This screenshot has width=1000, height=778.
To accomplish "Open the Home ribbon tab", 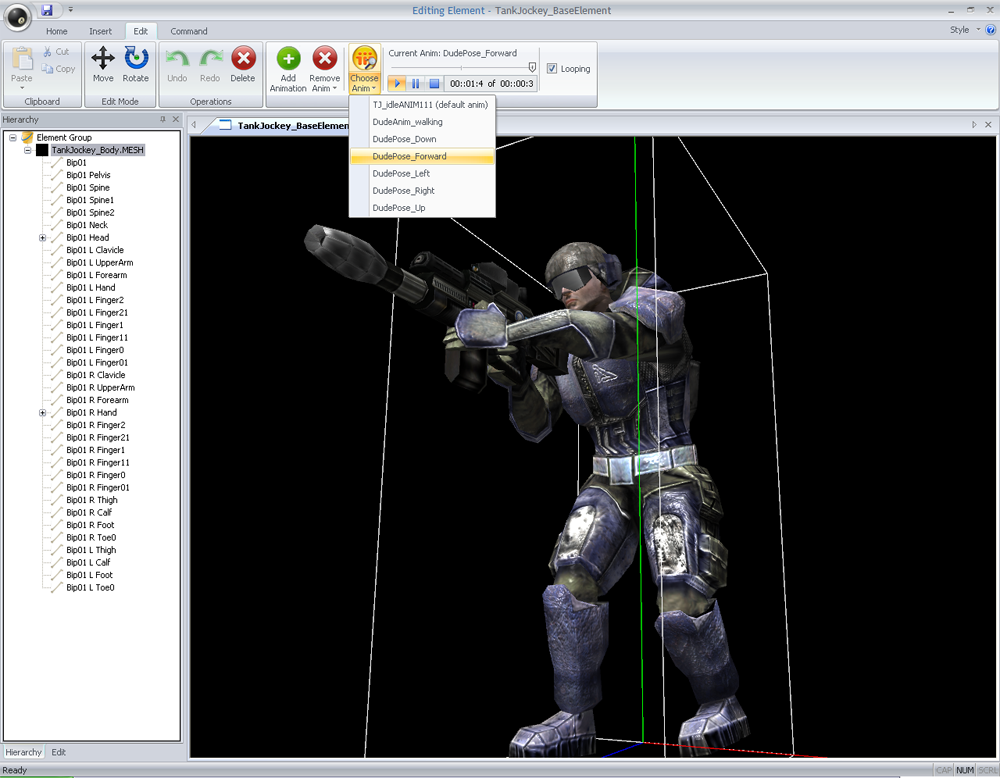I will pyautogui.click(x=56, y=31).
